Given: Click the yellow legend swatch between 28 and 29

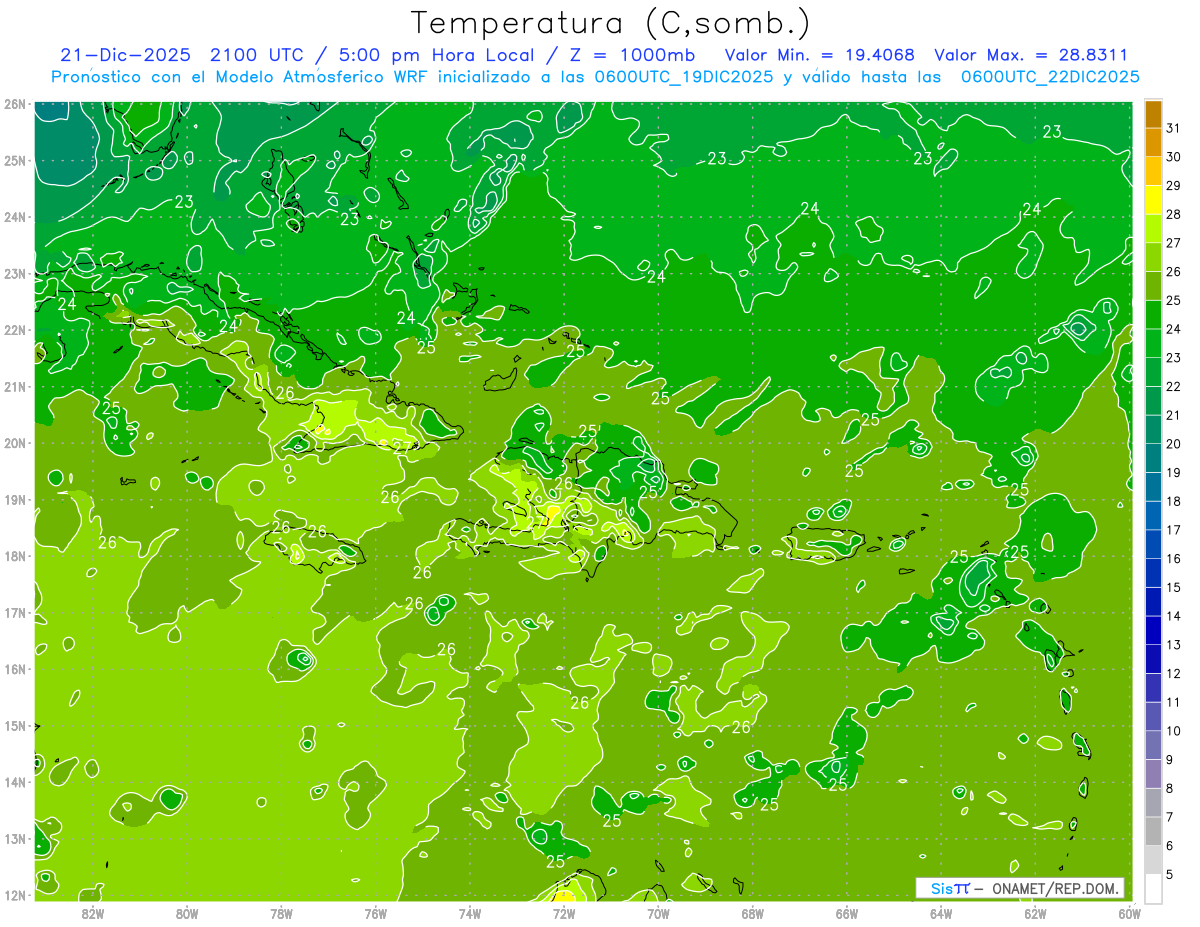Looking at the screenshot, I should 1153,200.
